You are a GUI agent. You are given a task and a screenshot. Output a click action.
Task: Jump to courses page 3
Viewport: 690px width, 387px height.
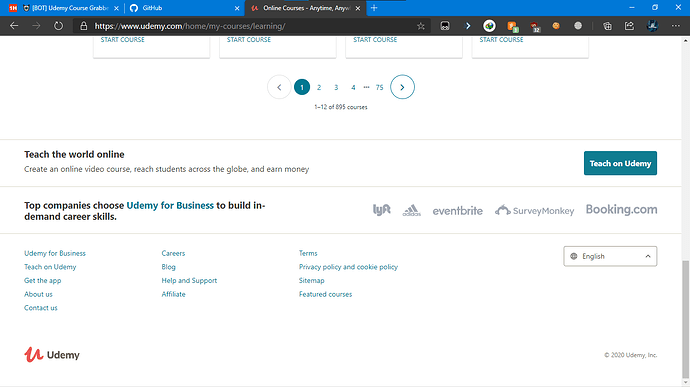click(x=336, y=87)
